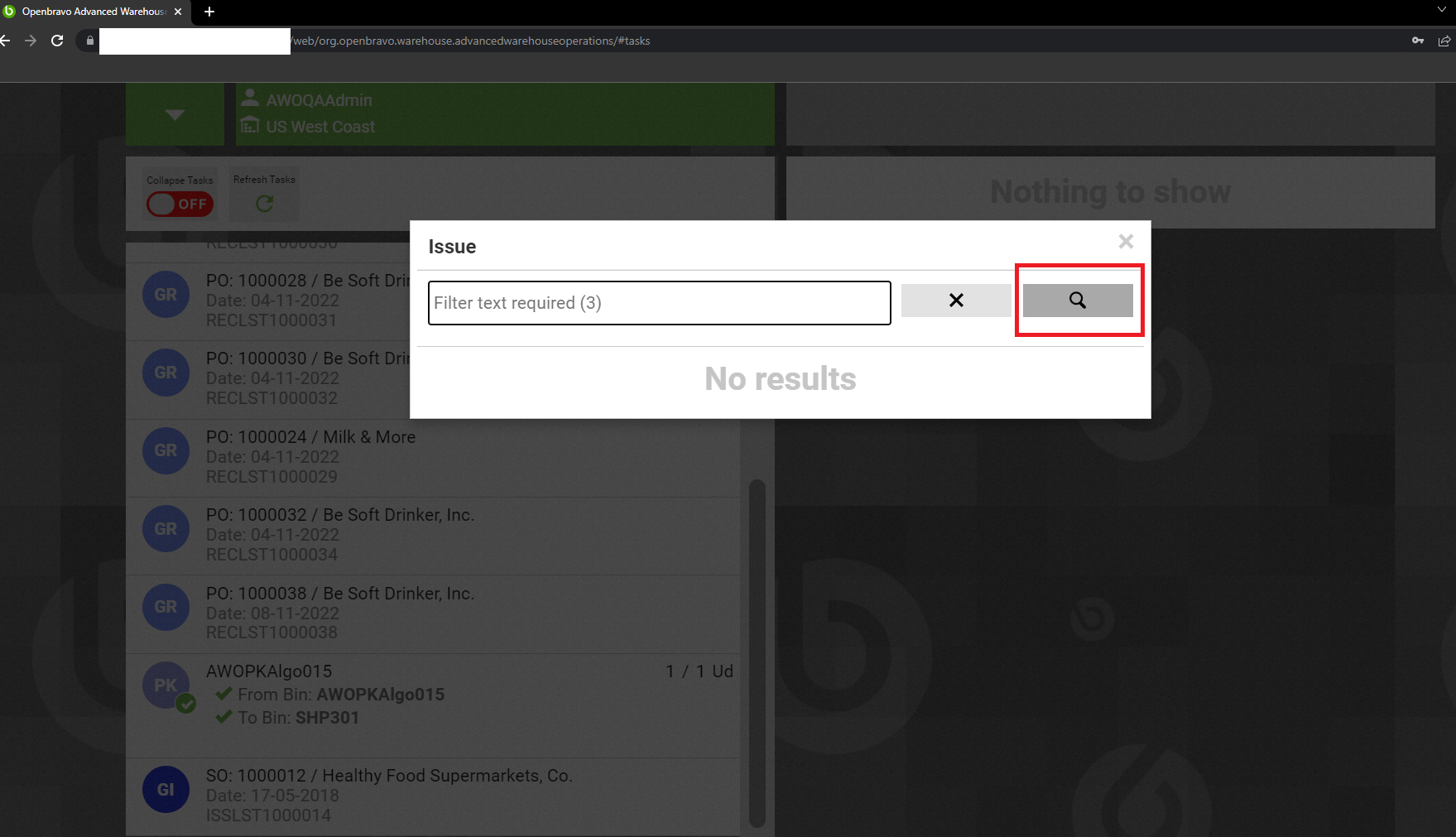Screen dimensions: 1456x837
Task: Open the PK task AWOPKAlgo015
Action: pyautogui.click(x=166, y=685)
